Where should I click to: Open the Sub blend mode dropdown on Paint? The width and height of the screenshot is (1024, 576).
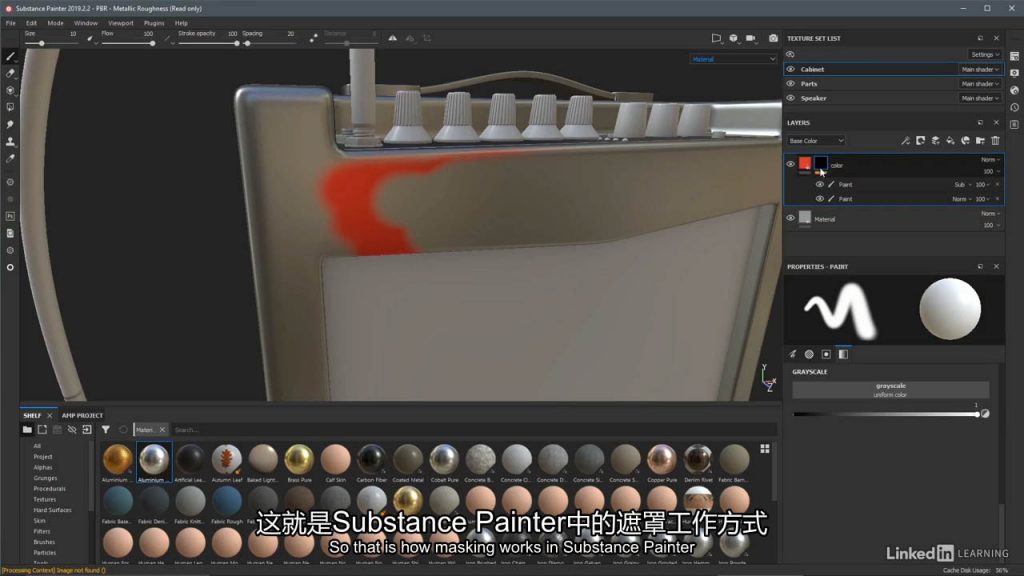coord(962,185)
